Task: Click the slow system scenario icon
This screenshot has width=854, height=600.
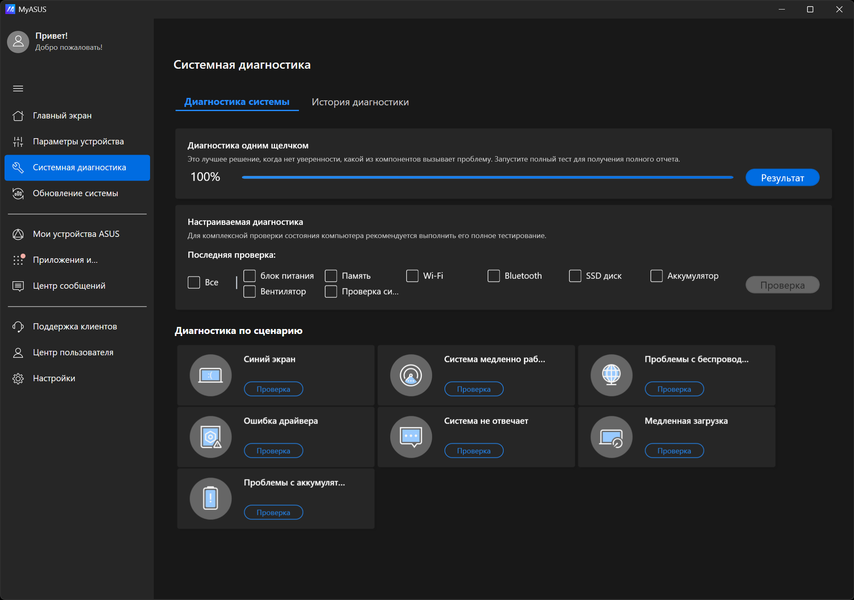Action: [x=410, y=375]
